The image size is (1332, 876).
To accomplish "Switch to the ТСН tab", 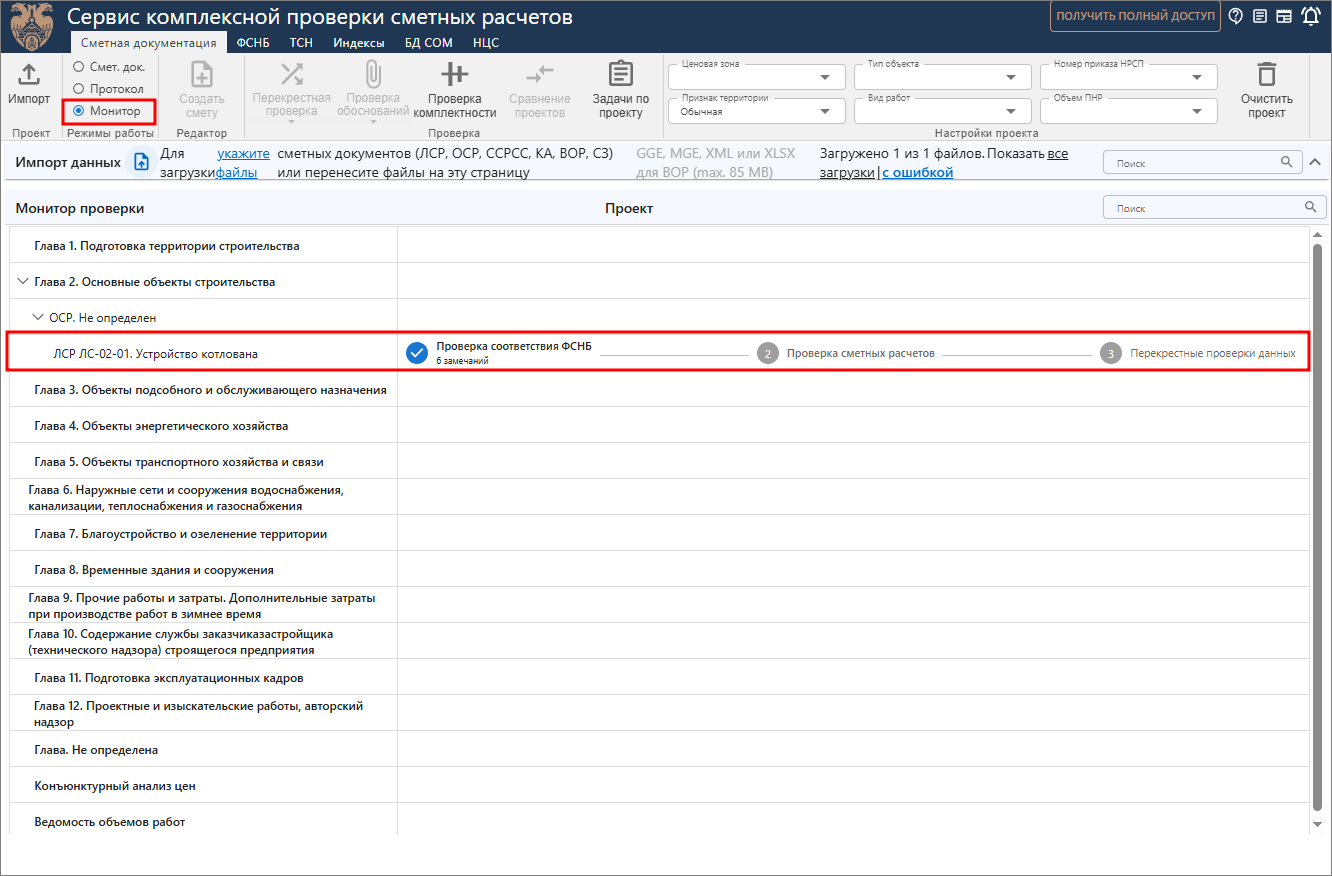I will click(301, 43).
